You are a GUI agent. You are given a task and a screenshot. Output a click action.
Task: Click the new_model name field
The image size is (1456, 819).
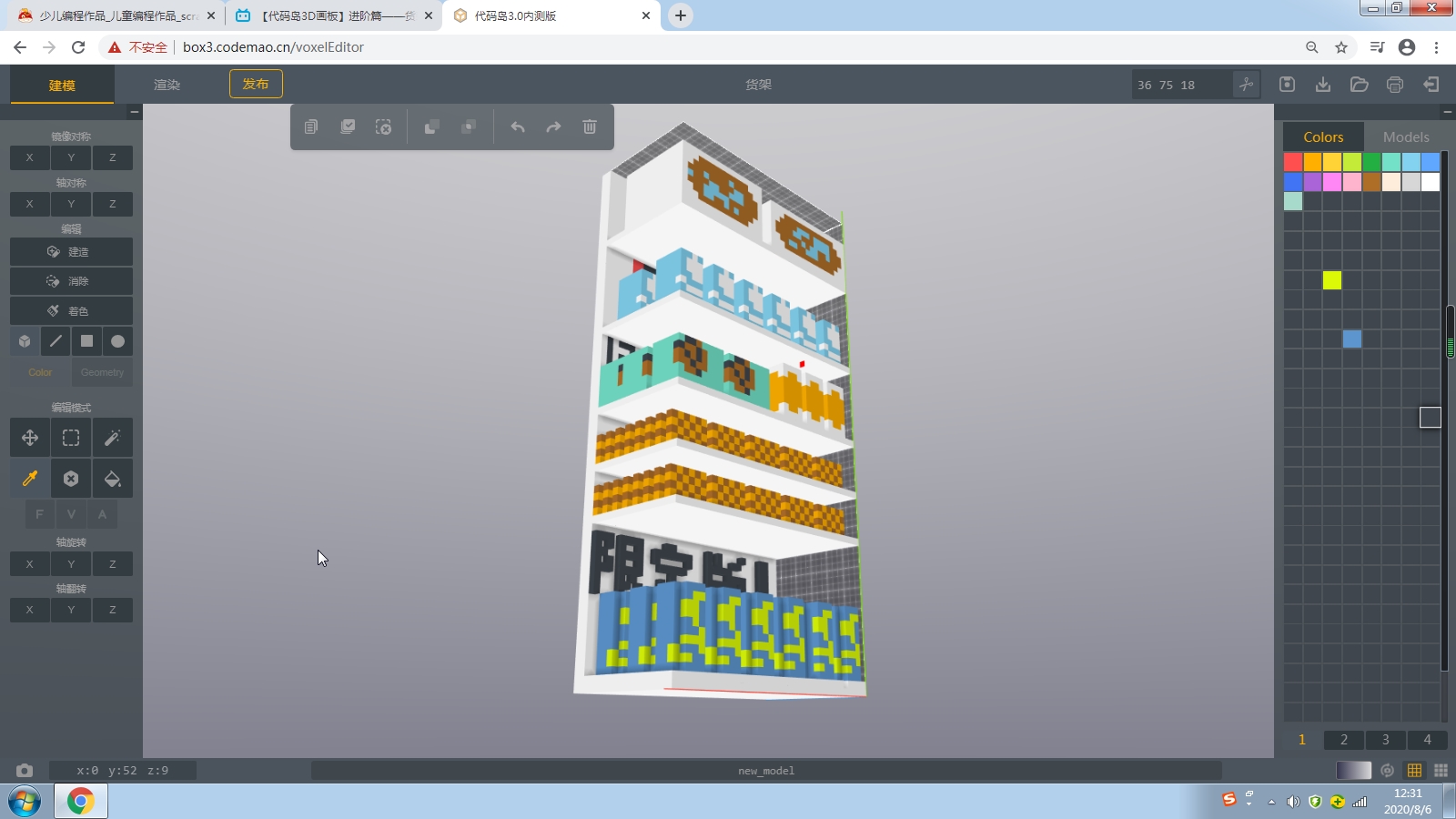(x=766, y=771)
